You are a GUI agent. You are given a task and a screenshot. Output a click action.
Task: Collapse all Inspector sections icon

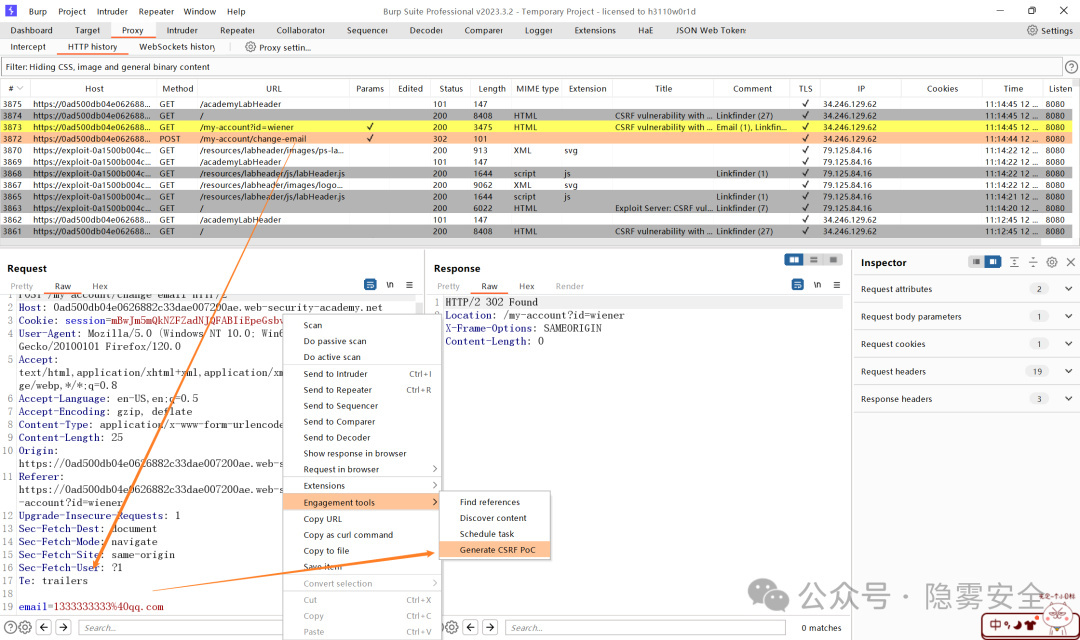click(x=1032, y=262)
